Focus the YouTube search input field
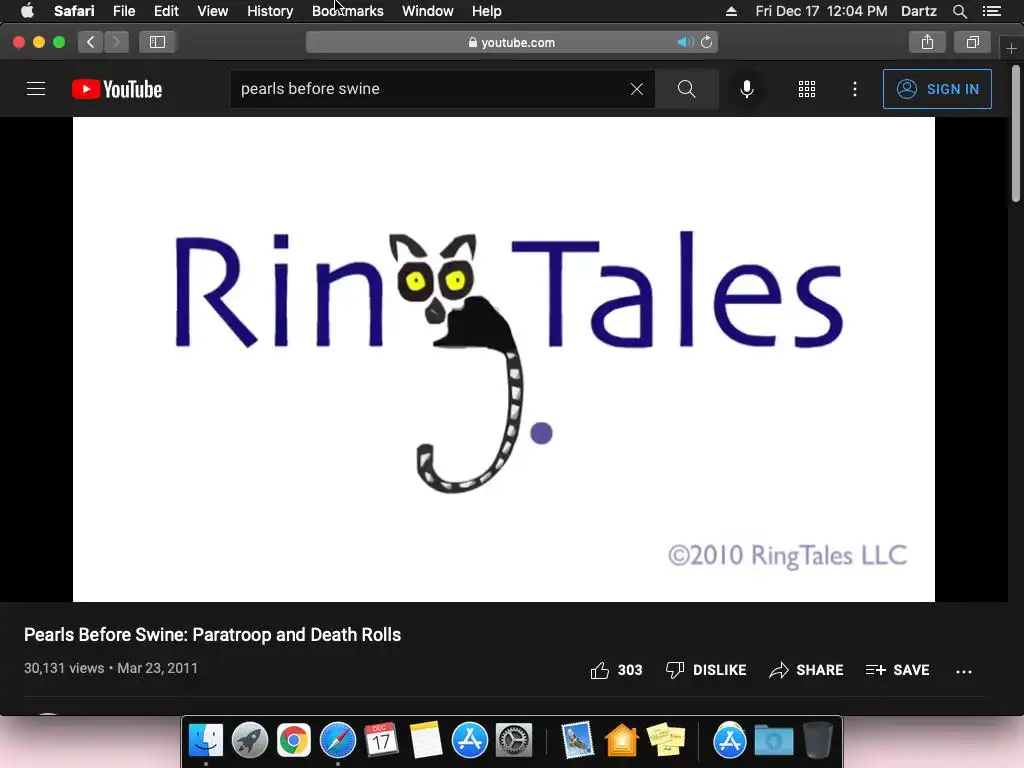 click(431, 89)
